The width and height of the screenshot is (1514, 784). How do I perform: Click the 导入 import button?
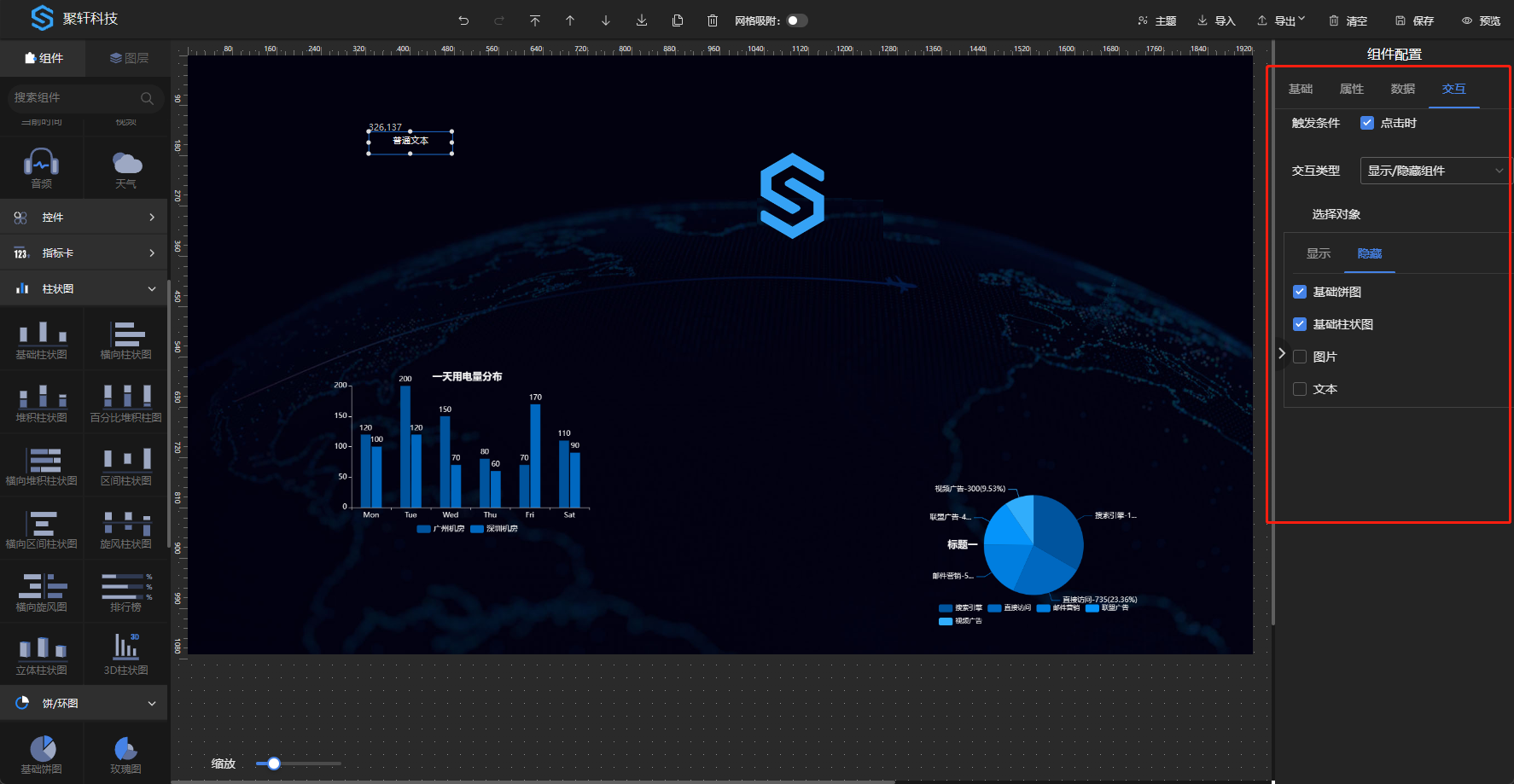point(1216,20)
